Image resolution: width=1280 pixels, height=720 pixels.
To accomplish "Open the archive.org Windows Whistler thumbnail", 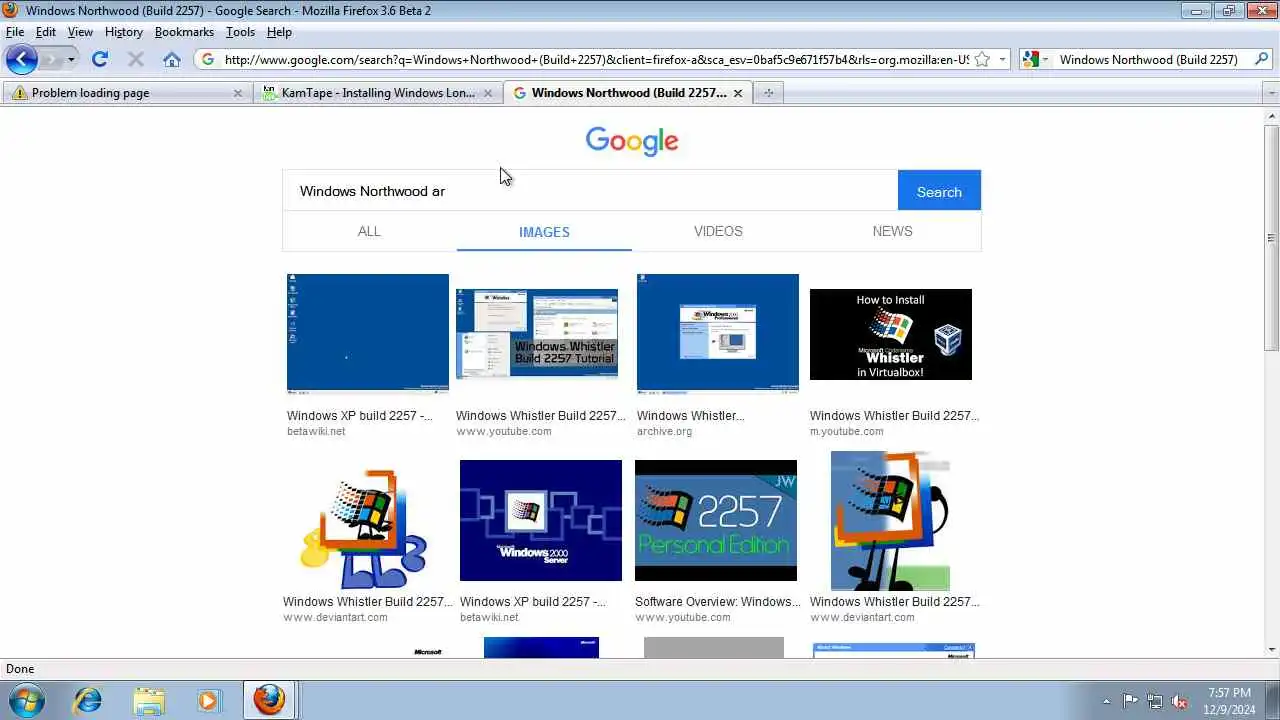I will (718, 334).
